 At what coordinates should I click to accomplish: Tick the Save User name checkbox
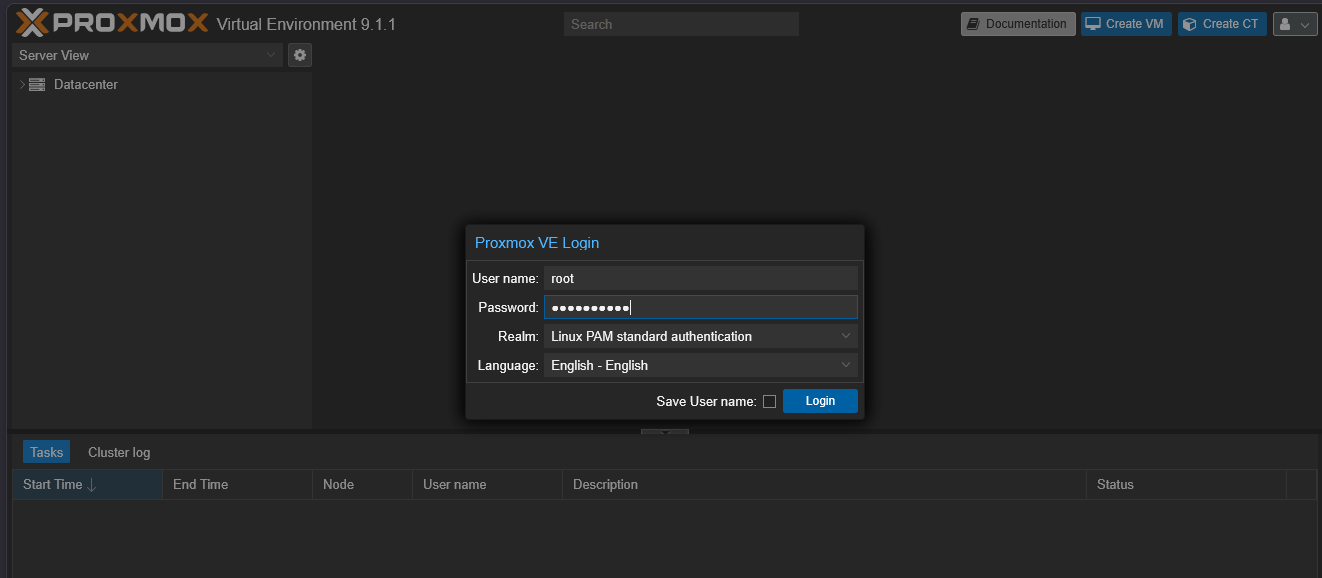click(x=769, y=402)
